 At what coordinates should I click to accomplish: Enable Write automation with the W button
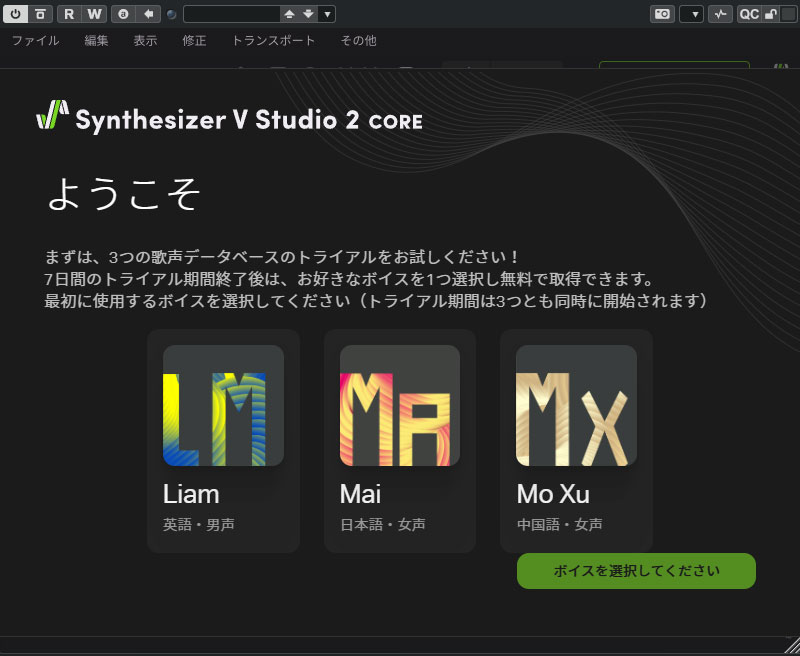94,14
